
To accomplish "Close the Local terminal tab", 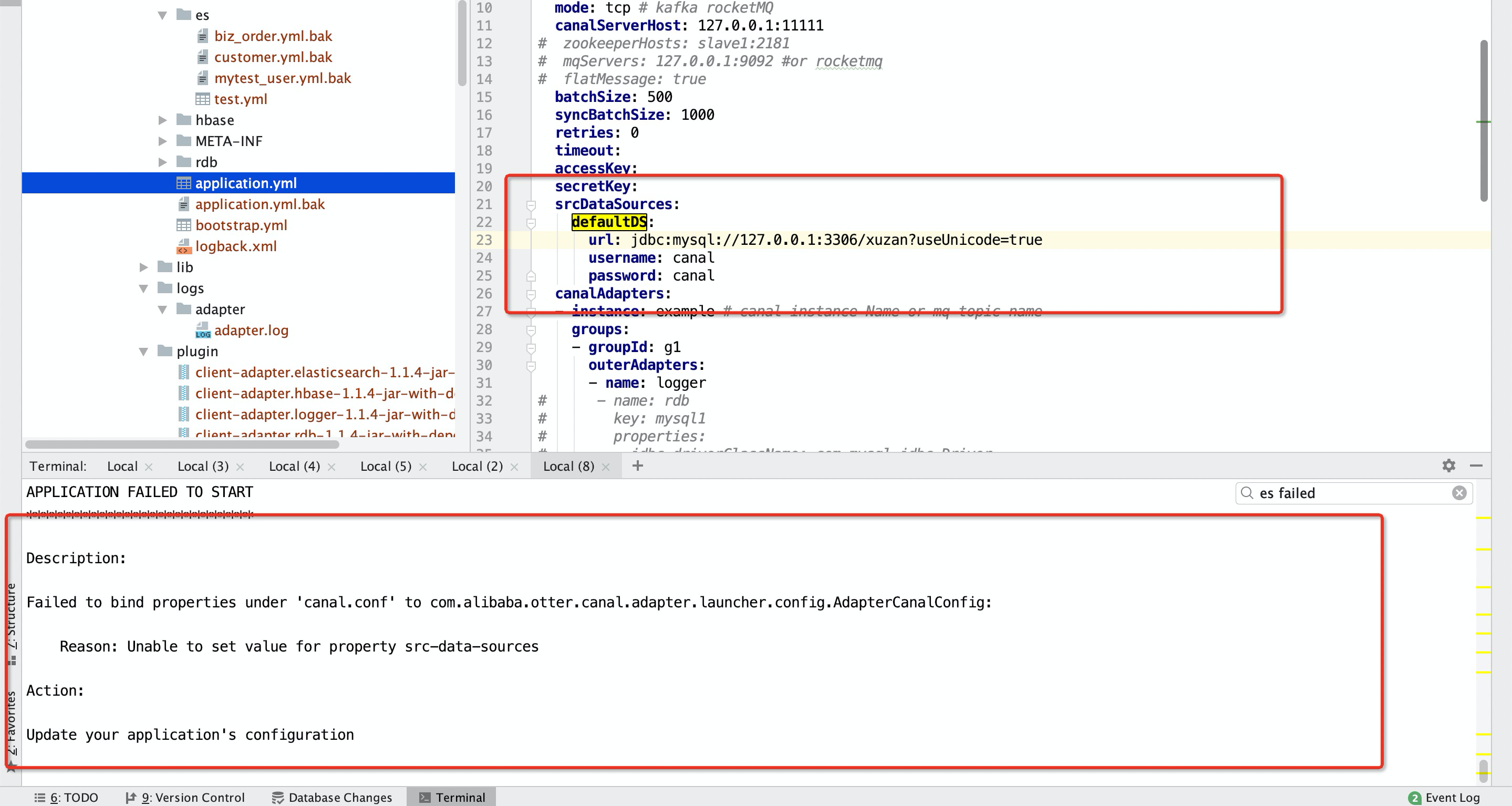I will [149, 467].
